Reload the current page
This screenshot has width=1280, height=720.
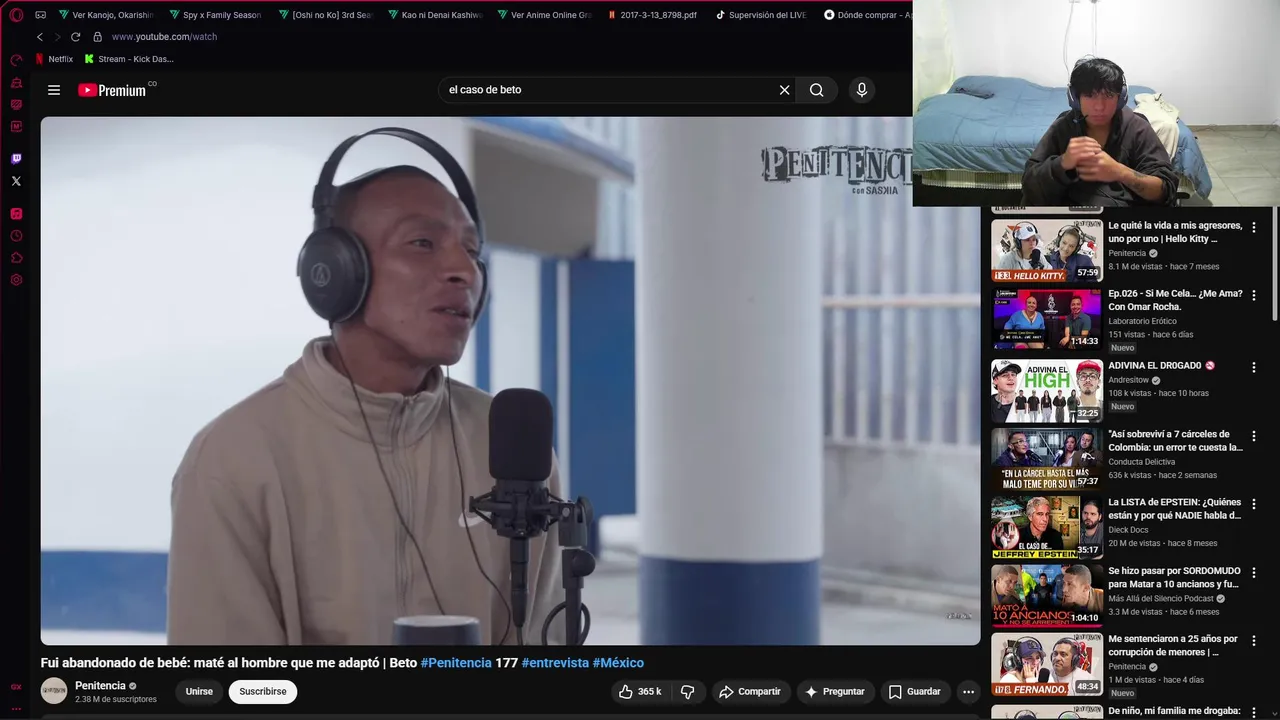click(x=75, y=37)
